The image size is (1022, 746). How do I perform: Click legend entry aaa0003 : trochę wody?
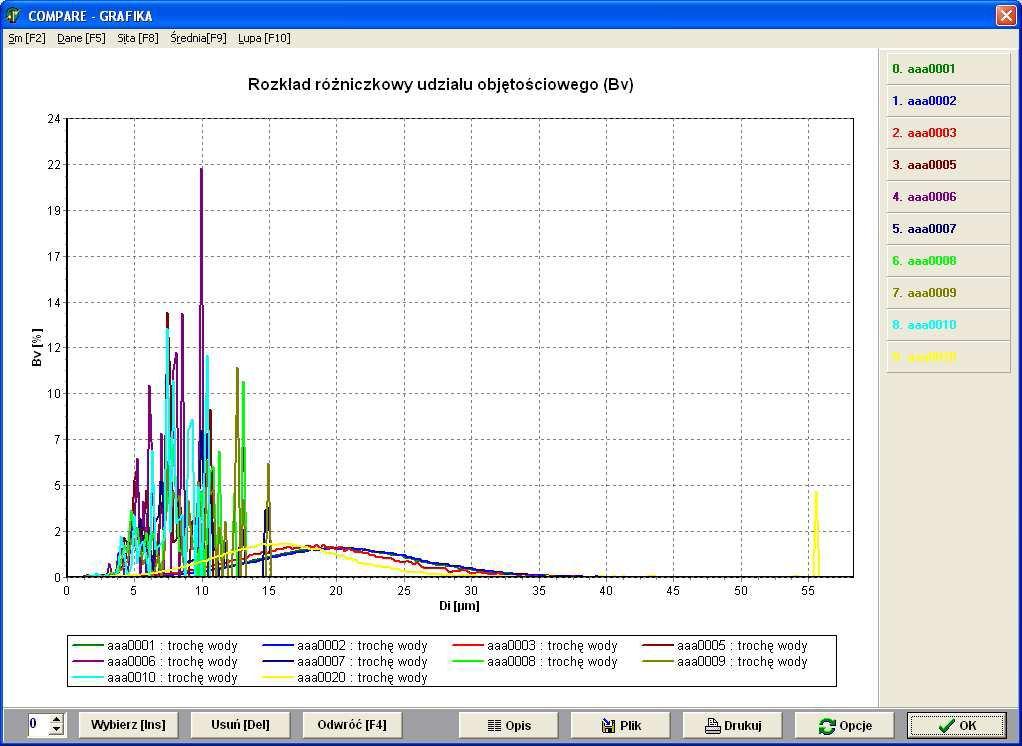[534, 646]
